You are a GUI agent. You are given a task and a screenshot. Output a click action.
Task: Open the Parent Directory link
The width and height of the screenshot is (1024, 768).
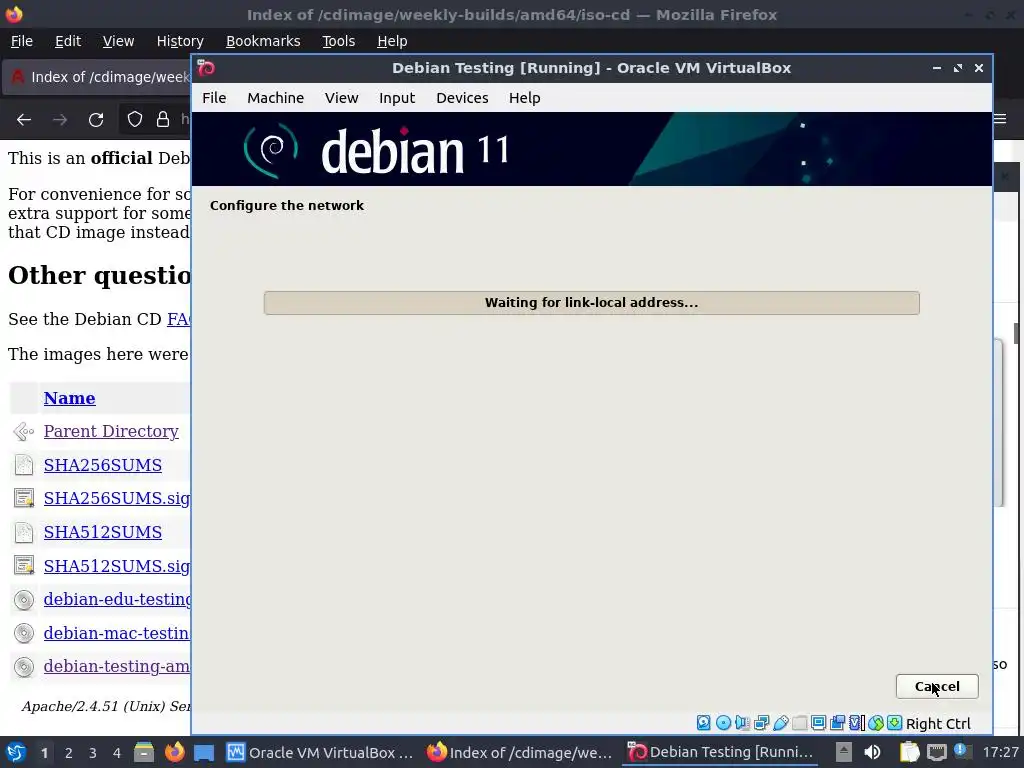[111, 431]
